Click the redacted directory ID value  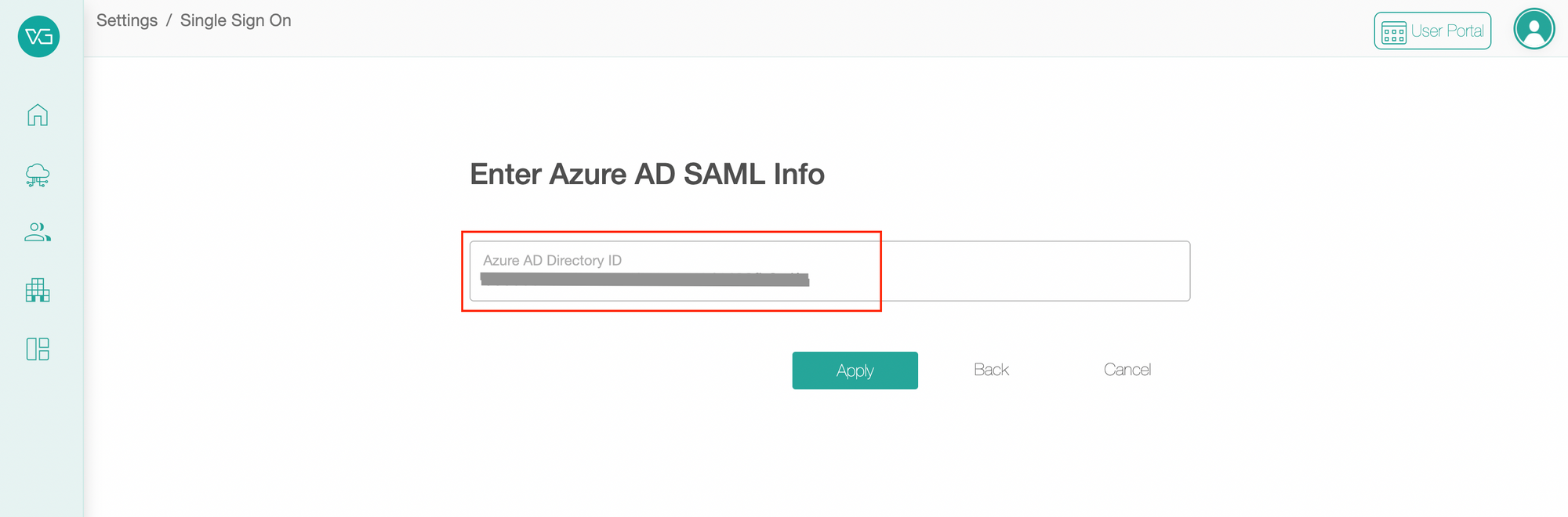coord(644,280)
